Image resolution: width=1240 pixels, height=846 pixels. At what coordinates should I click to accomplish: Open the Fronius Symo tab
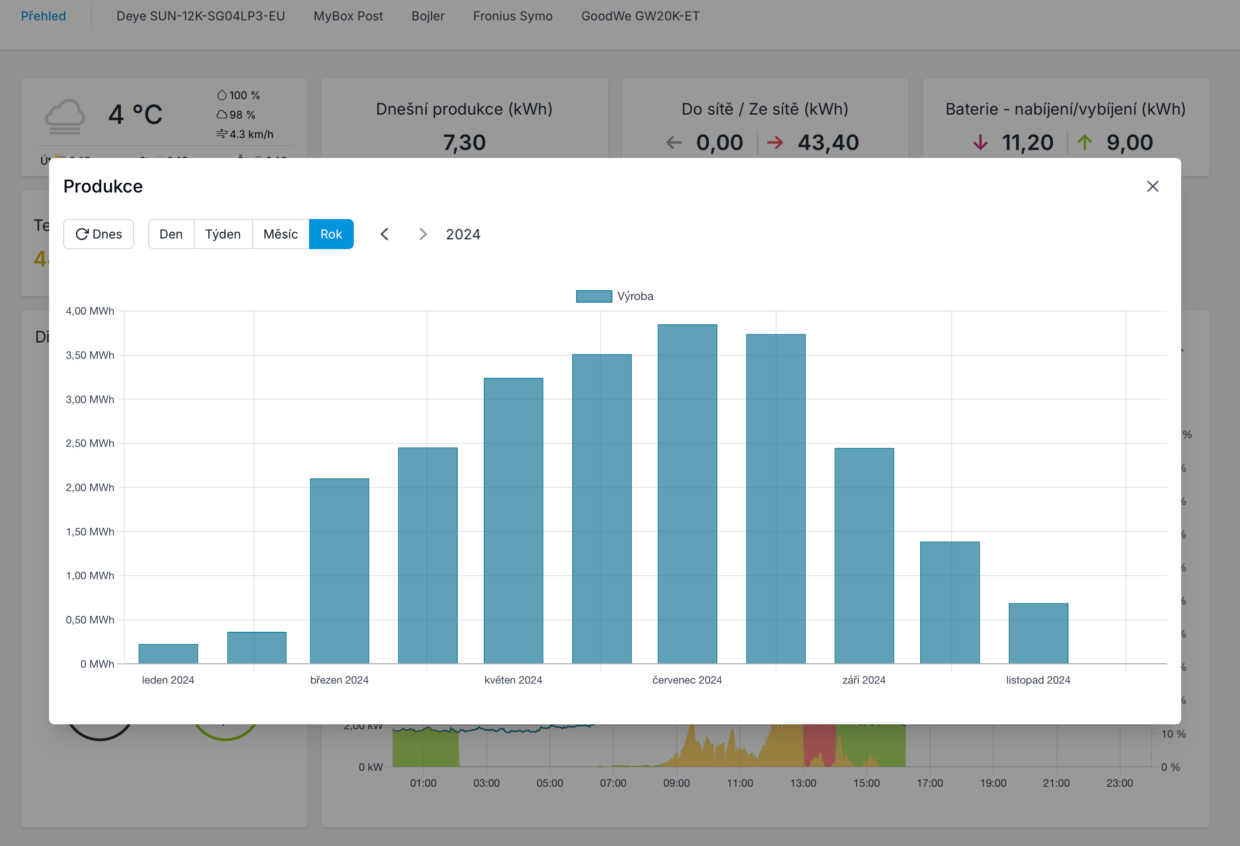click(x=513, y=16)
